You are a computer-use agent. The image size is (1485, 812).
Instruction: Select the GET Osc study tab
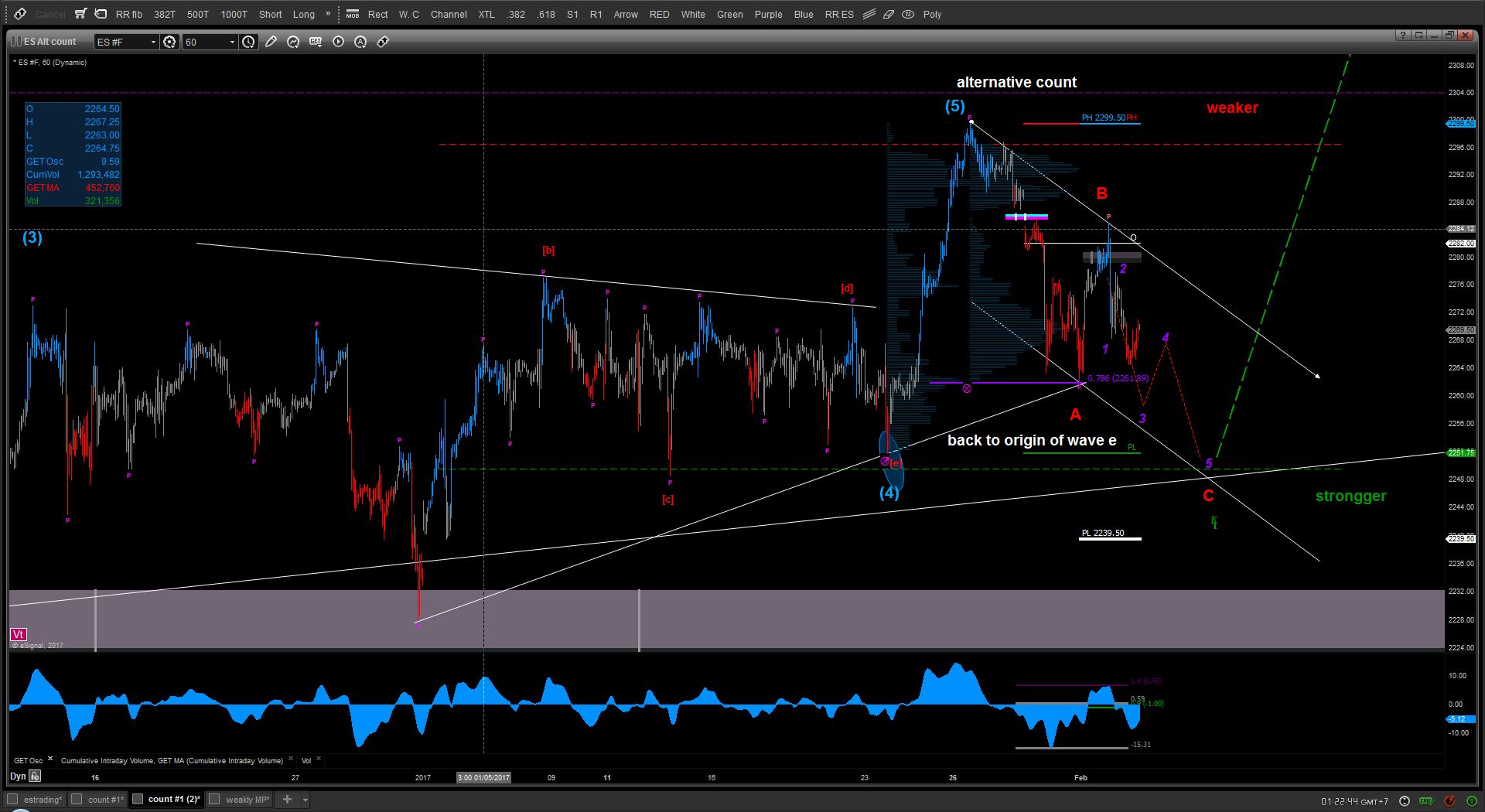[x=28, y=761]
